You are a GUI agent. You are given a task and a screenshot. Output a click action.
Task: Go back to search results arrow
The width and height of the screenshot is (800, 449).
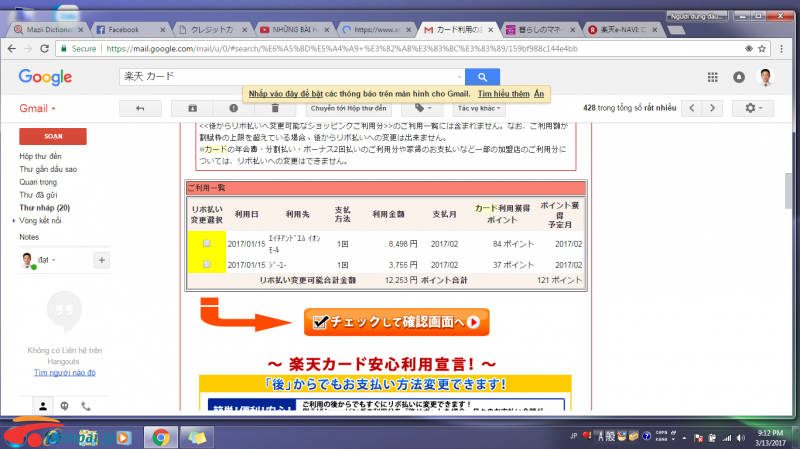140,108
